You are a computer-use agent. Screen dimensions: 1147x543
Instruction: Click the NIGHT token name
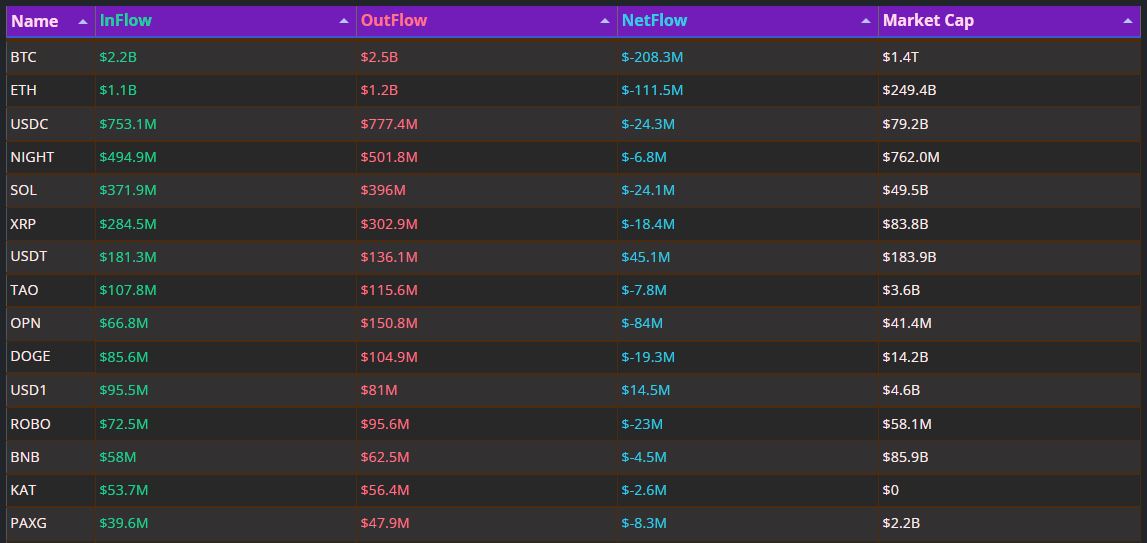(33, 157)
